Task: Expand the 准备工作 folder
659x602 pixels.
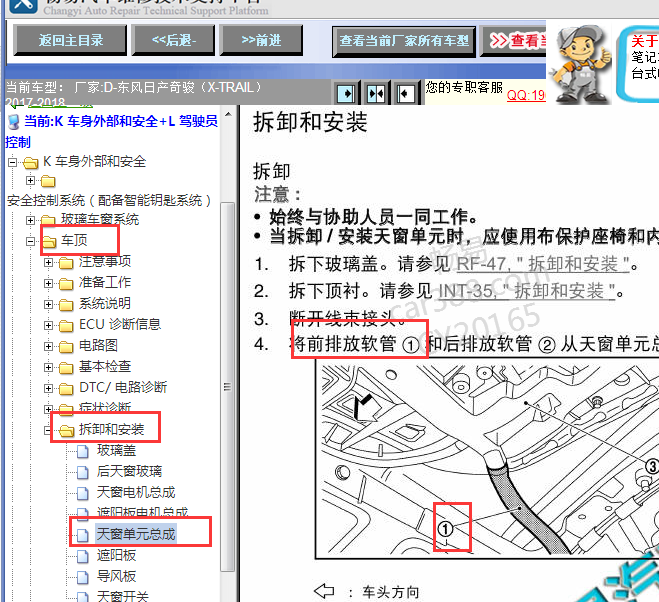Action: coord(48,283)
